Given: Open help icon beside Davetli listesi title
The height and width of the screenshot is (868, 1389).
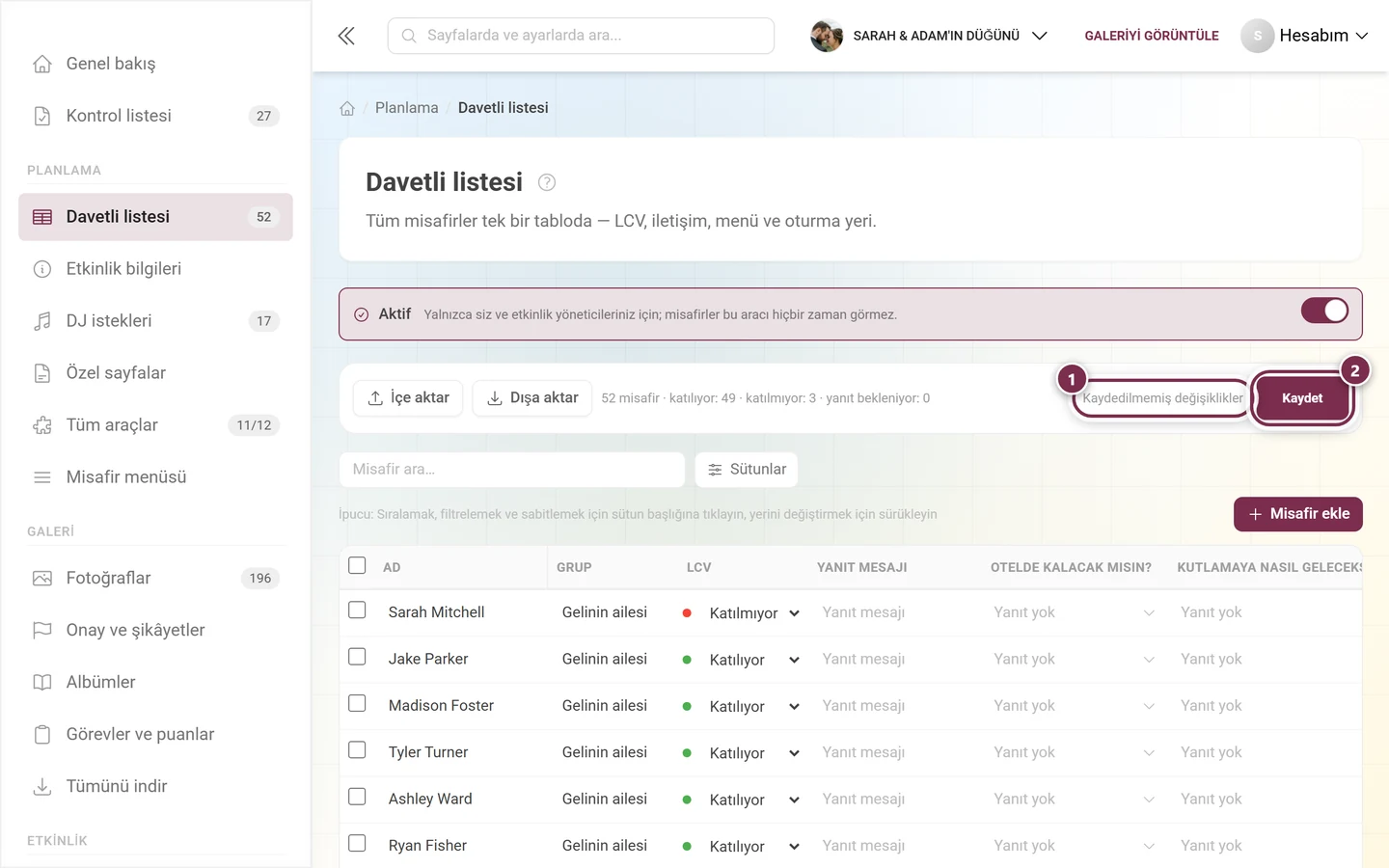Looking at the screenshot, I should point(547,182).
